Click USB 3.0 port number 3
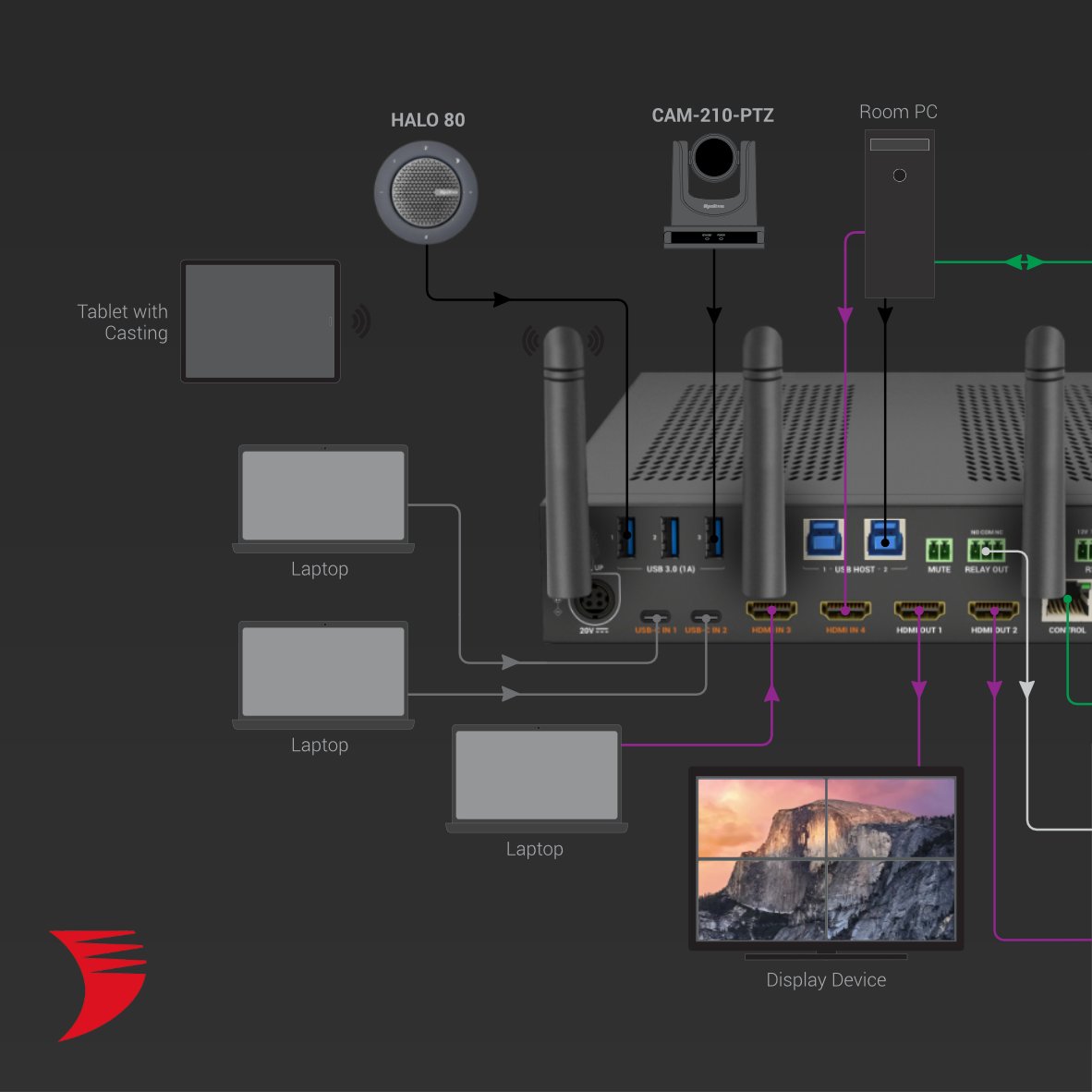 714,536
